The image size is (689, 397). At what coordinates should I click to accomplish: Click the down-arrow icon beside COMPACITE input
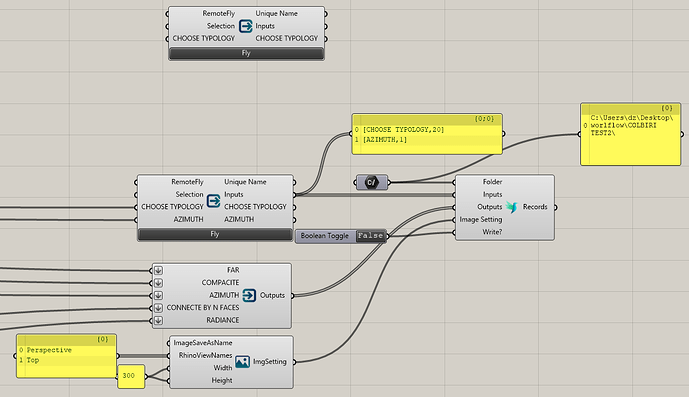click(158, 283)
